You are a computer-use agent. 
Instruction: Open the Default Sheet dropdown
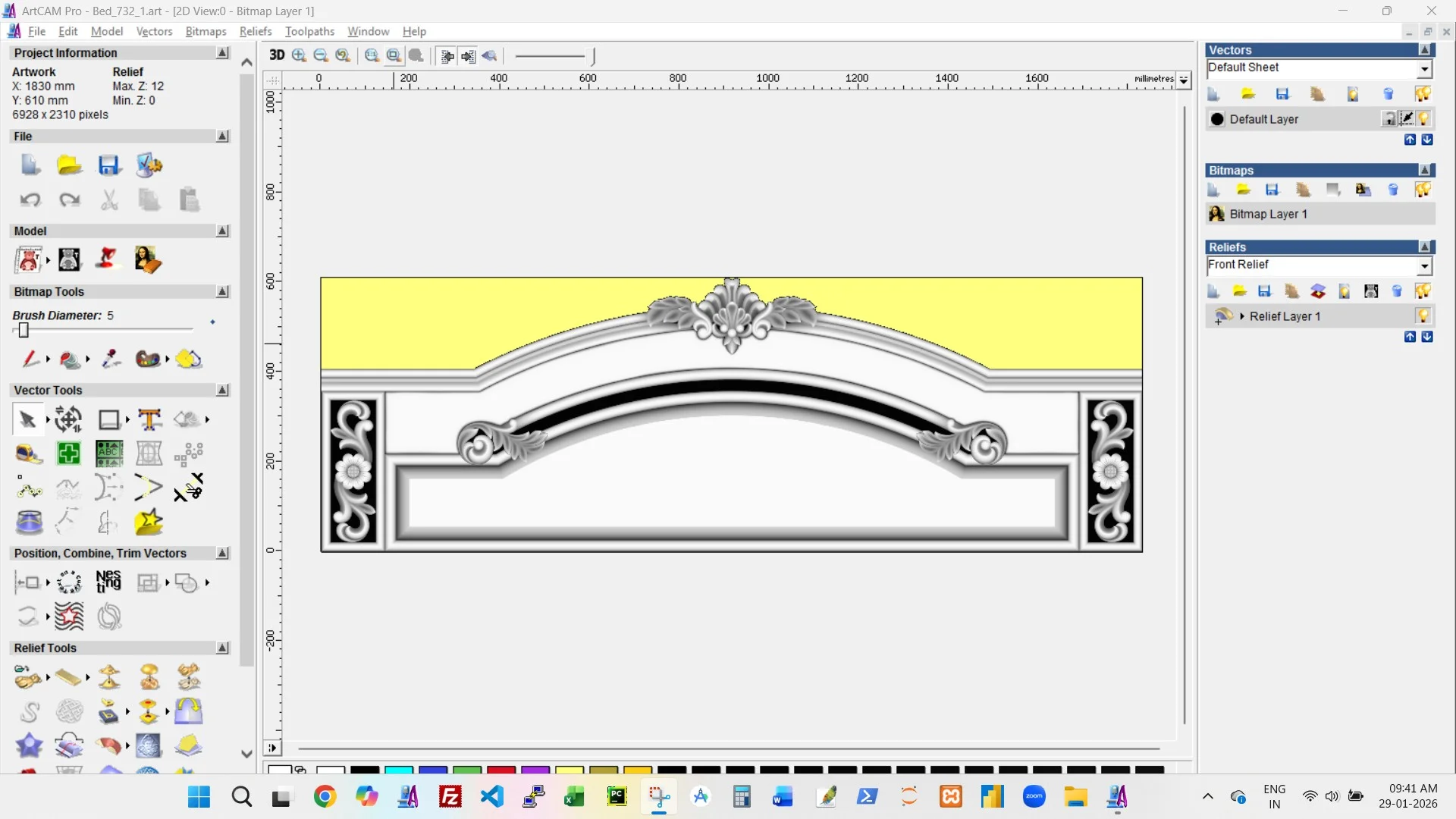pos(1424,69)
